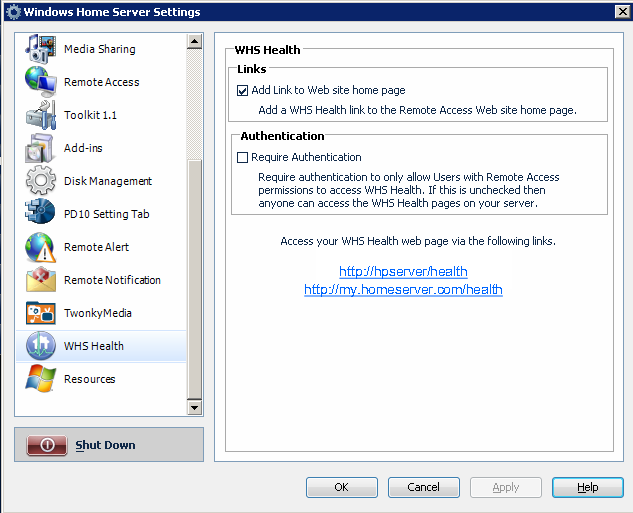
Task: Open Remote Alert settings label
Action: click(96, 247)
